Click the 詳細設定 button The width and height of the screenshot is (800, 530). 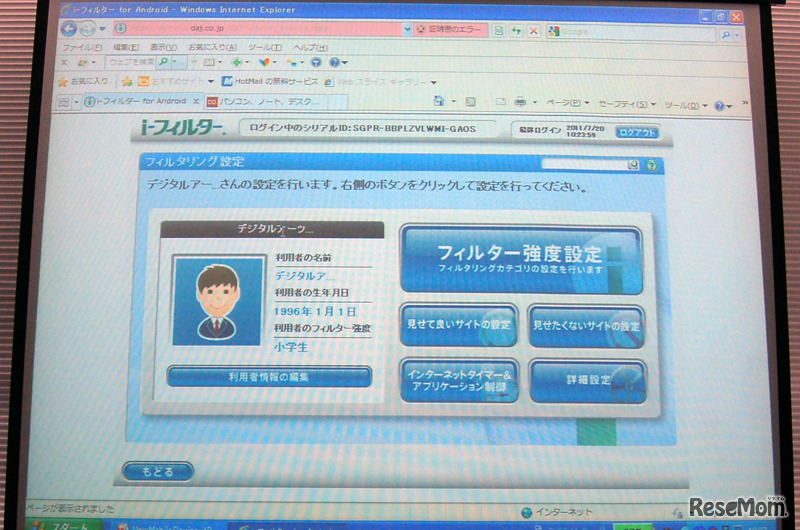tap(588, 381)
